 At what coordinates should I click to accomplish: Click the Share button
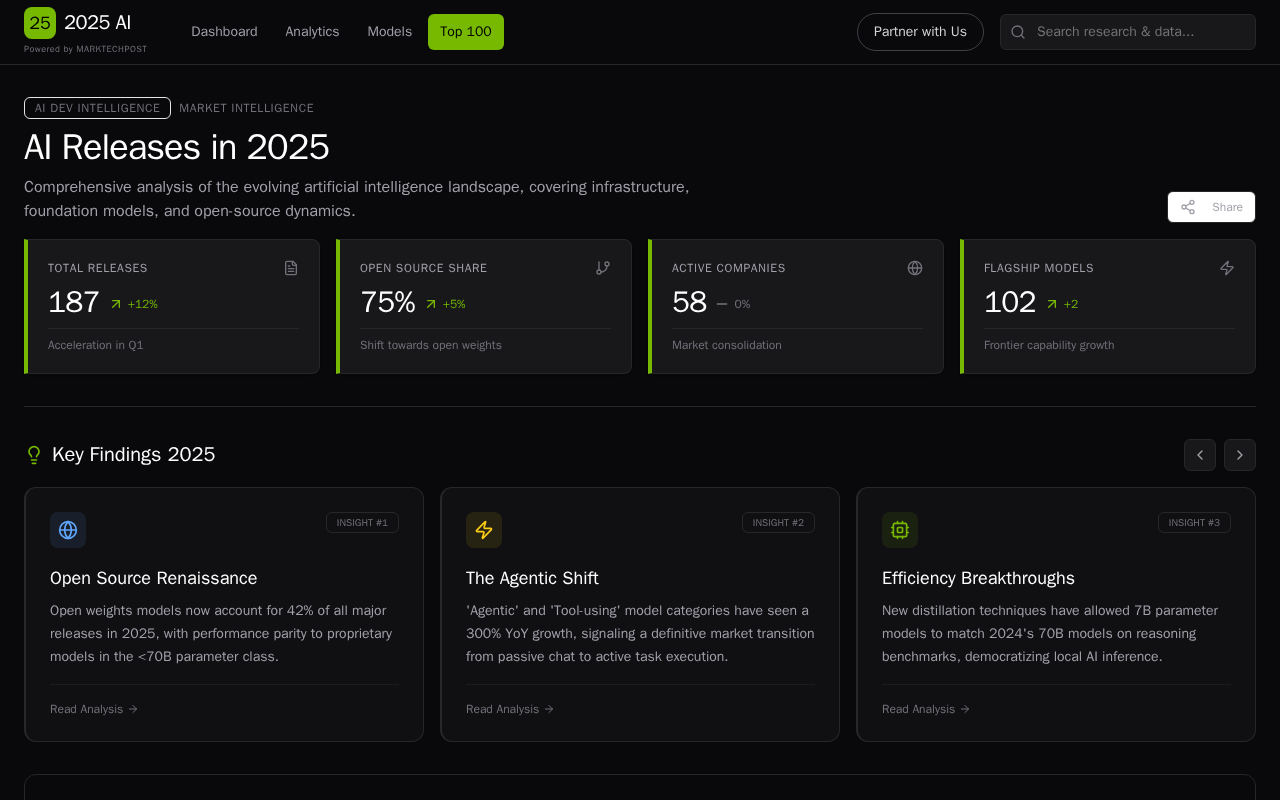pos(1211,207)
